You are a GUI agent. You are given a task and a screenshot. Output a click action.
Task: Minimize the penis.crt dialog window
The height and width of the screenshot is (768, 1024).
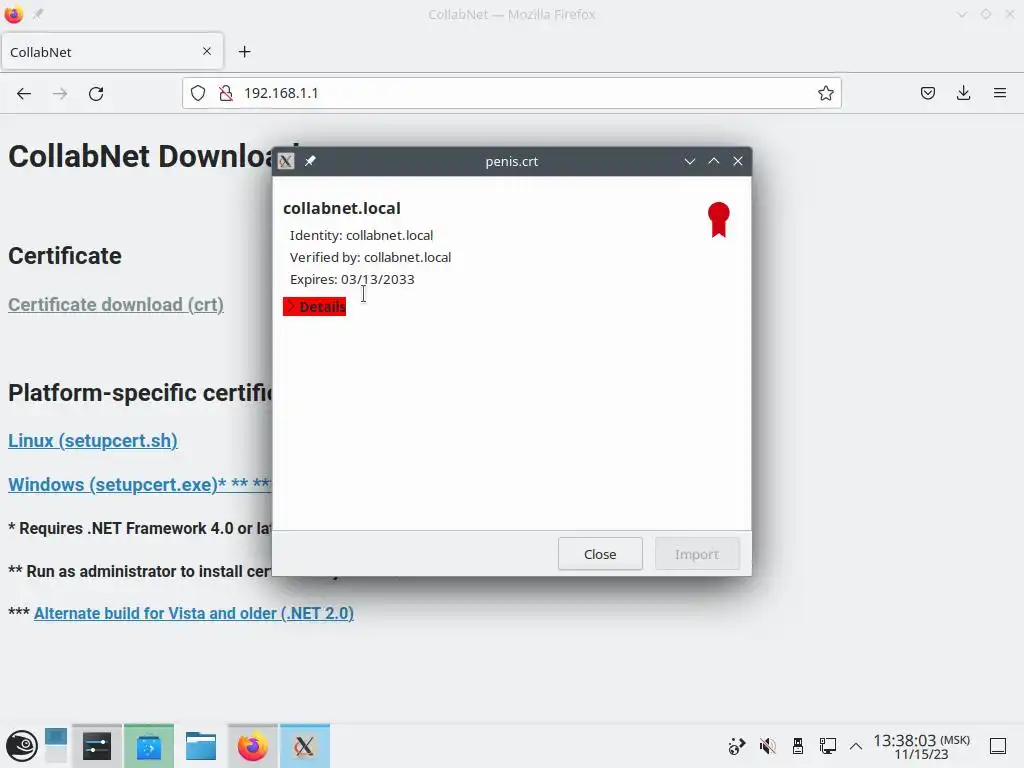pos(690,161)
